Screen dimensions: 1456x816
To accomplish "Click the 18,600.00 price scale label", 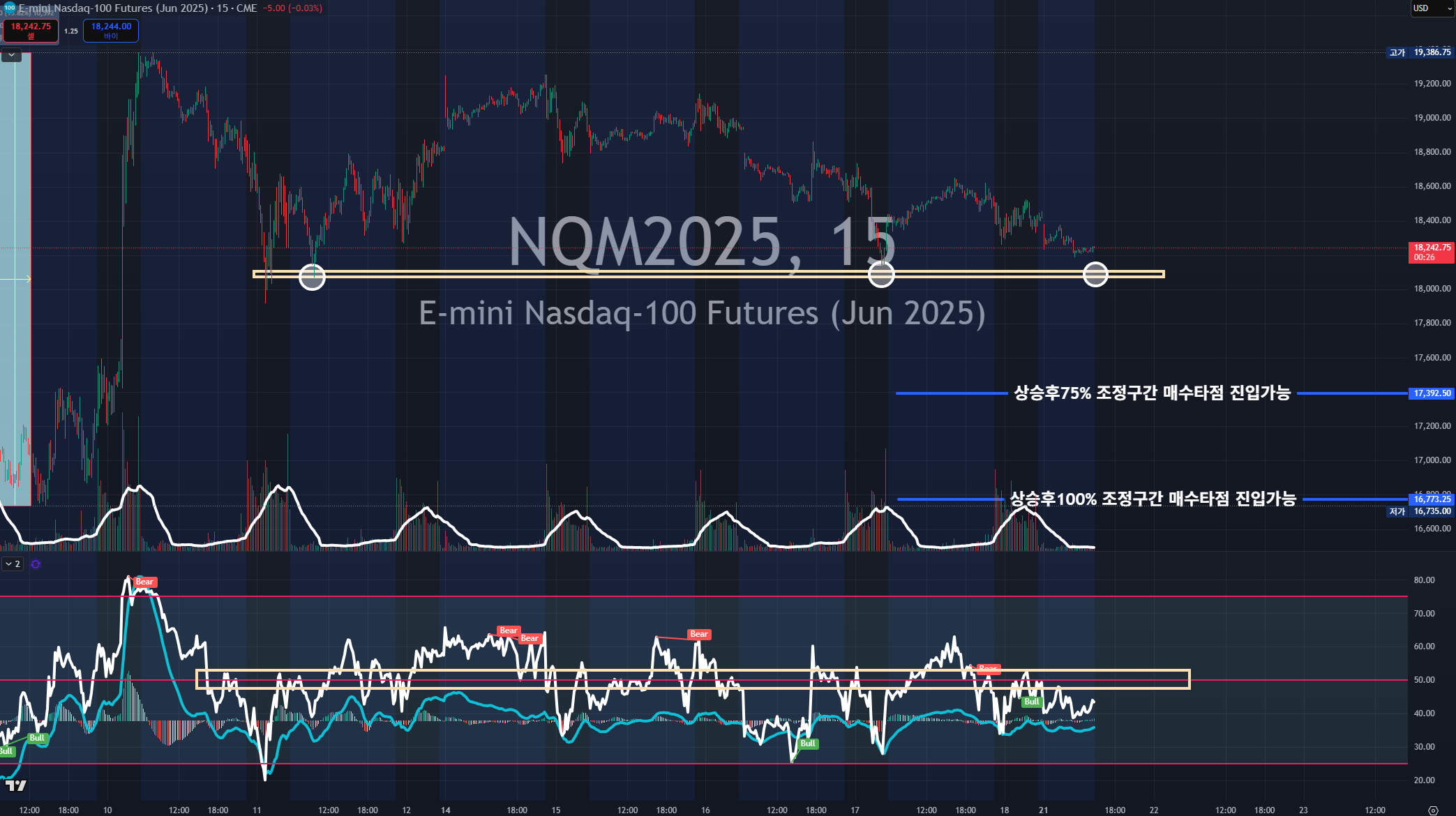I will 1432,186.
